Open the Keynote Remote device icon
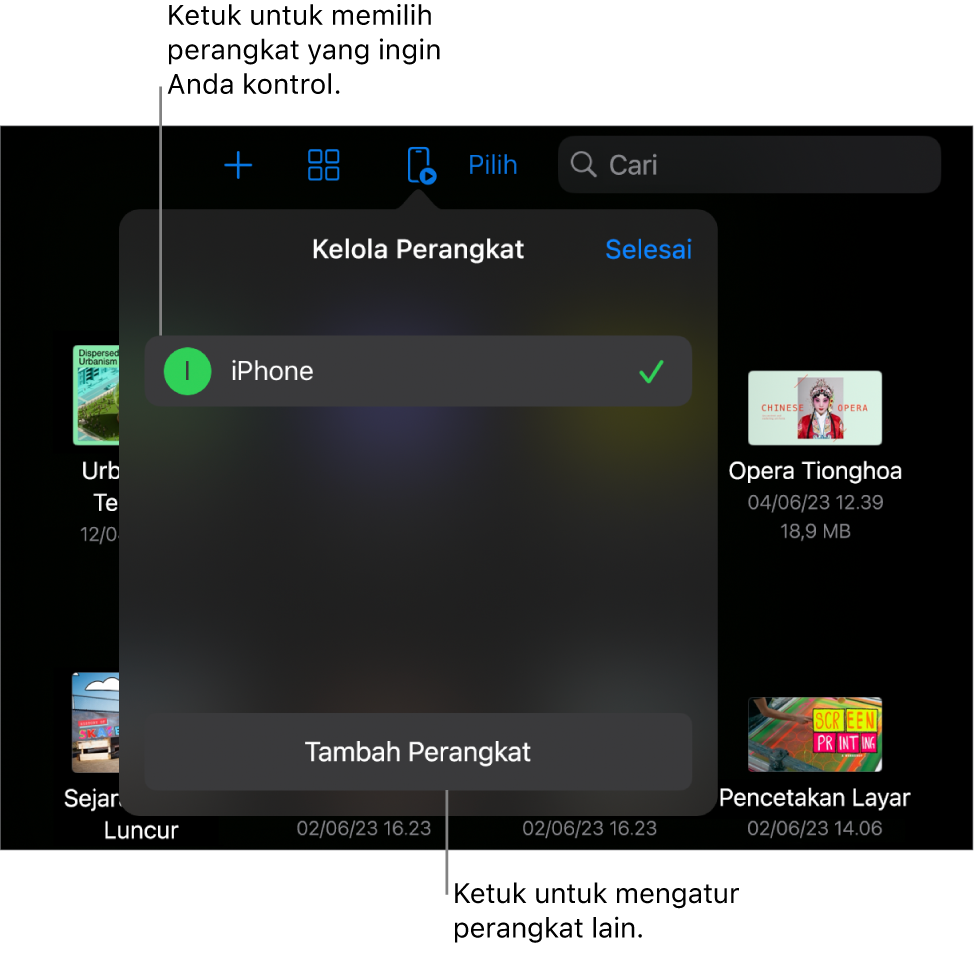This screenshot has width=974, height=955. 421,165
